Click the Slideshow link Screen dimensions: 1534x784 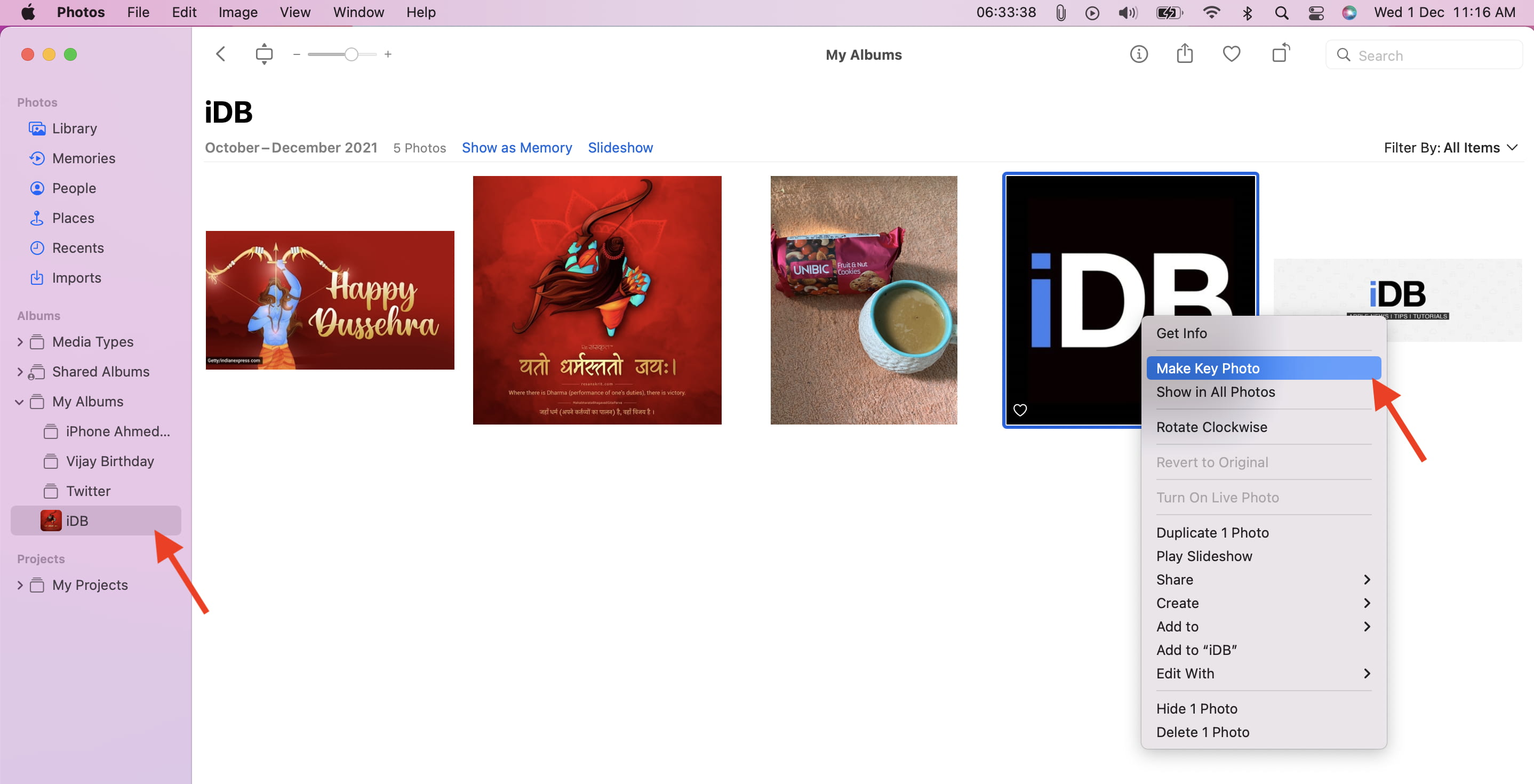click(620, 148)
